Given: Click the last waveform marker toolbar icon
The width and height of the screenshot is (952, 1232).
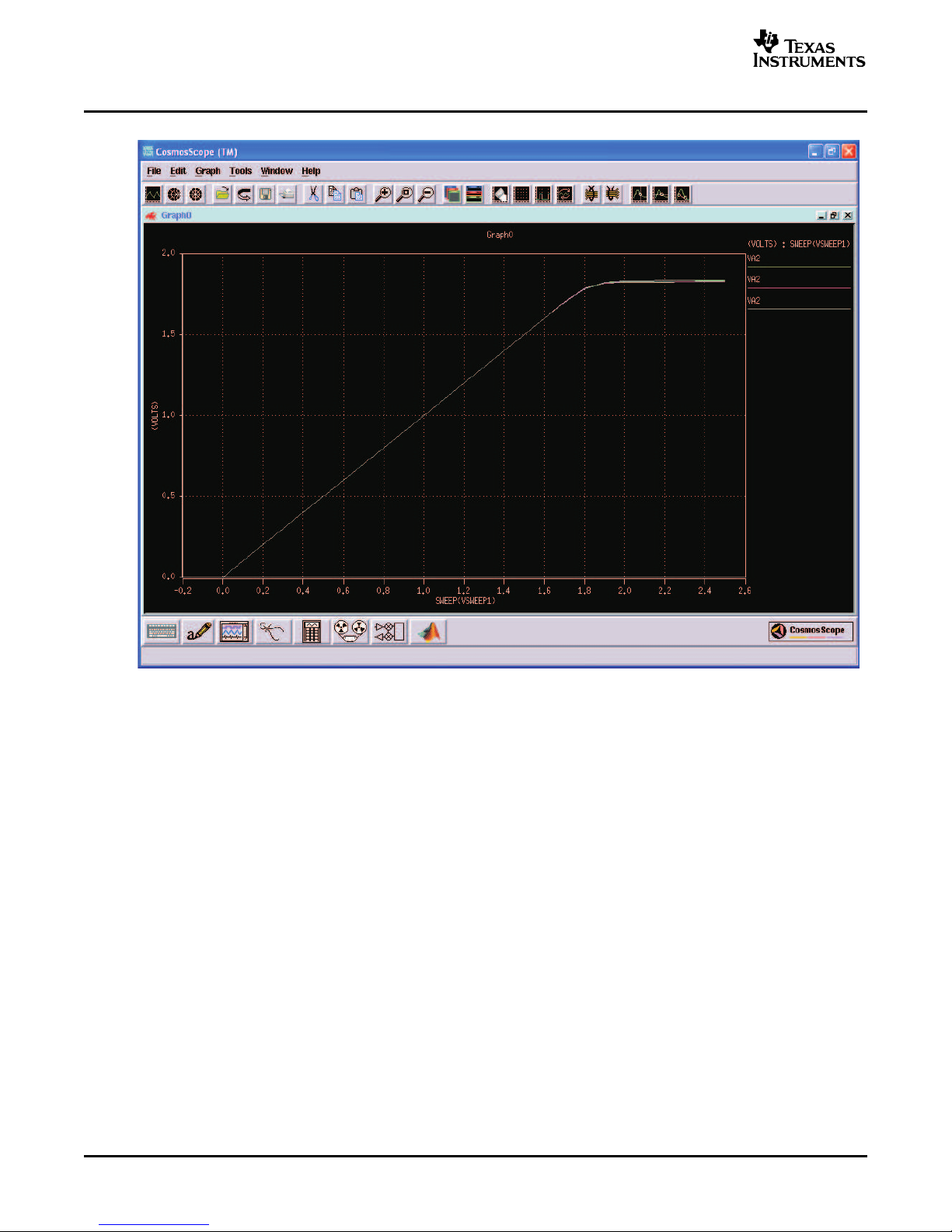Looking at the screenshot, I should [x=682, y=194].
